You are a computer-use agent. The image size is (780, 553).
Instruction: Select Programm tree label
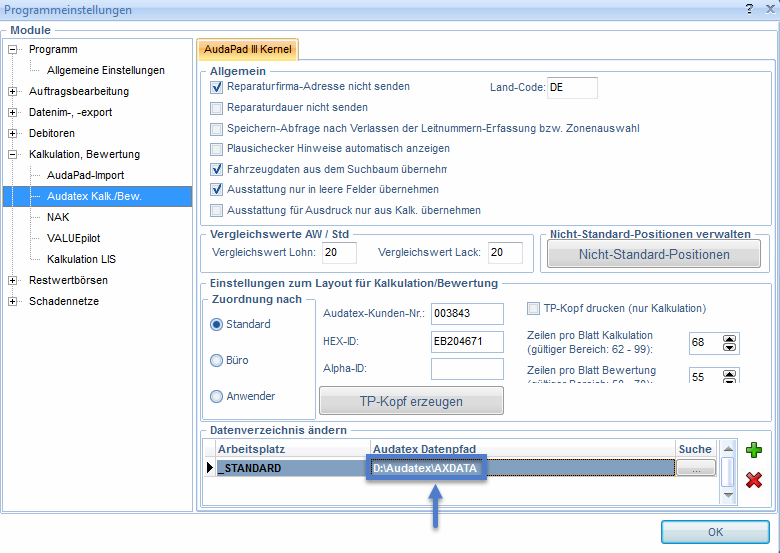pyautogui.click(x=53, y=49)
